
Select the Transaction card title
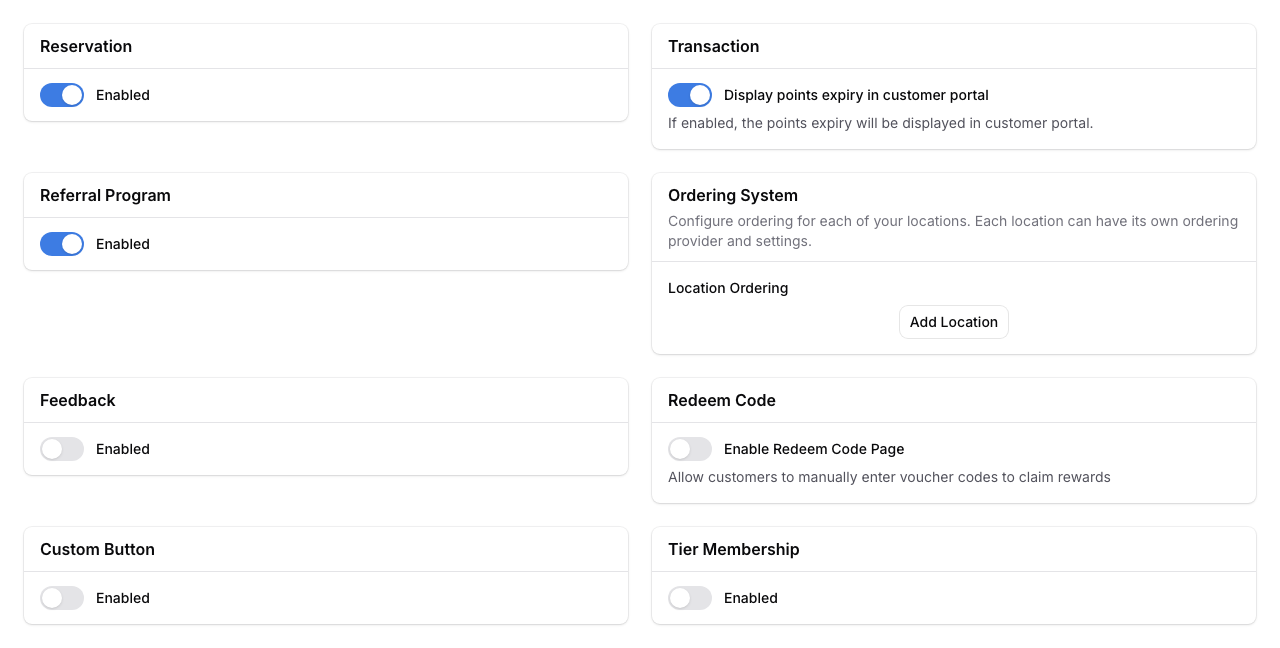713,46
